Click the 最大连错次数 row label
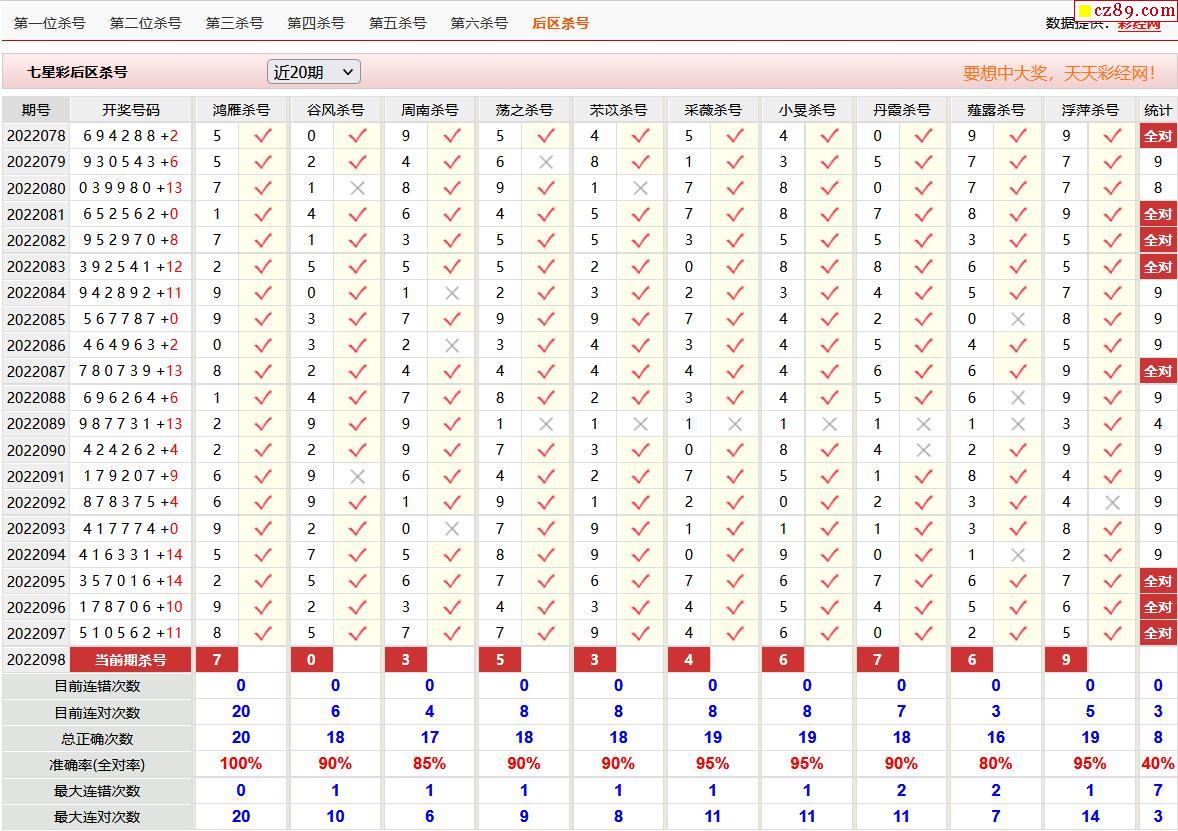The width and height of the screenshot is (1178, 831). coord(97,790)
